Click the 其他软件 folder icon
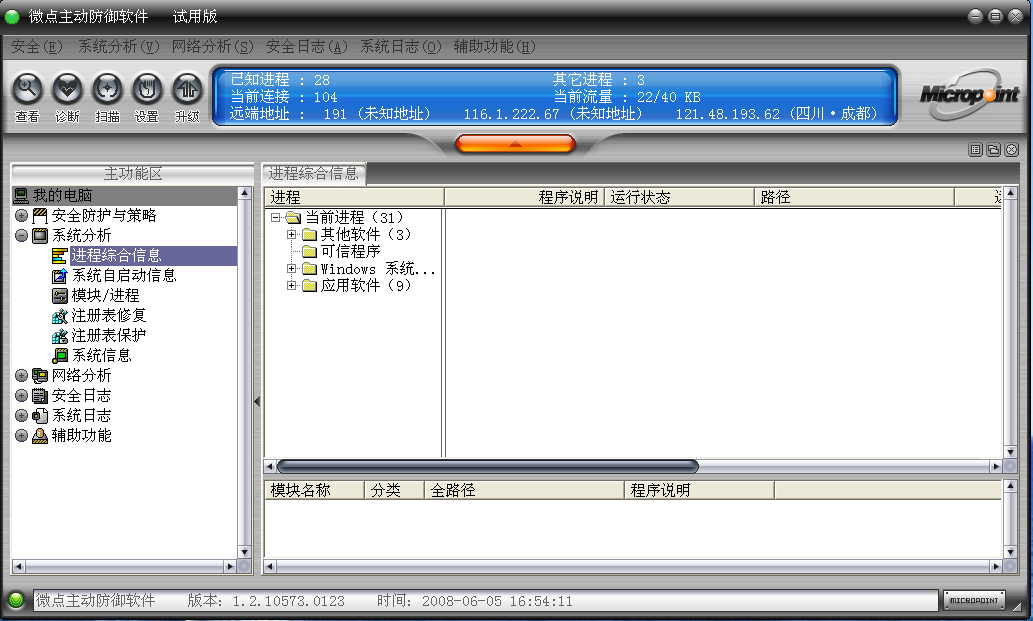 pyautogui.click(x=310, y=234)
